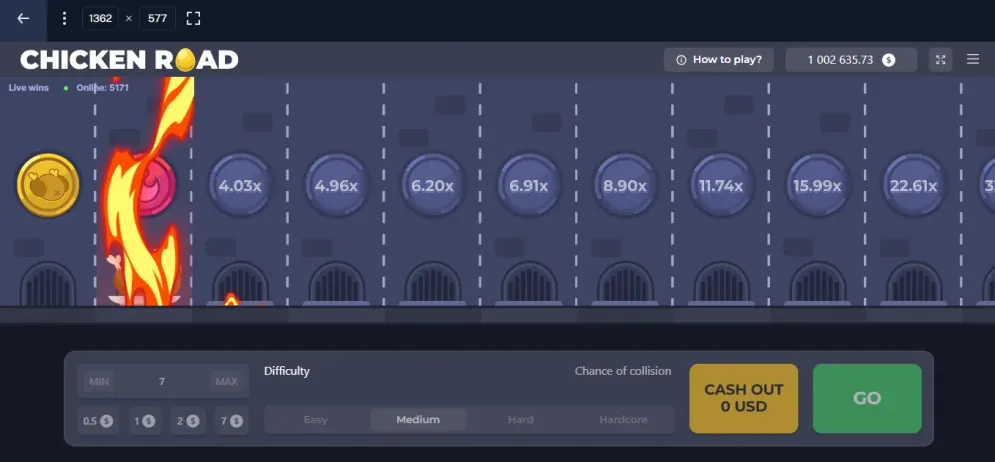This screenshot has width=995, height=462.
Task: Select Hardcore difficulty
Action: pos(623,419)
